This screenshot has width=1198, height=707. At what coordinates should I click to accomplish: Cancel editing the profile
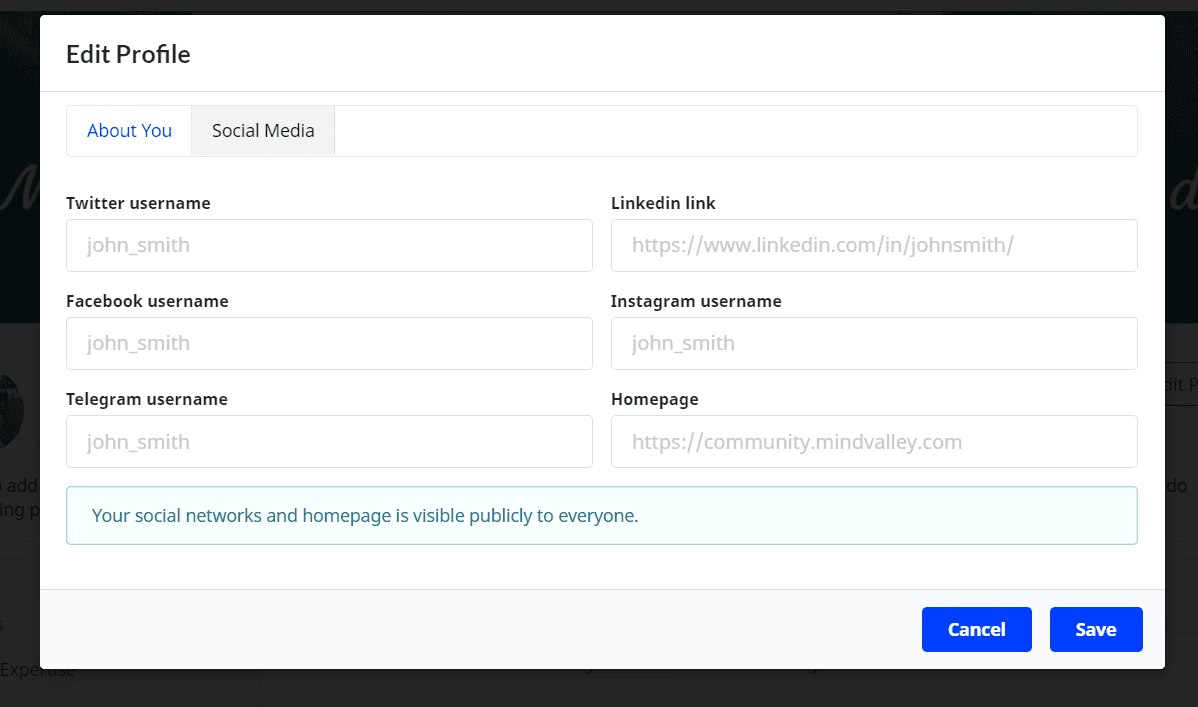pyautogui.click(x=976, y=630)
